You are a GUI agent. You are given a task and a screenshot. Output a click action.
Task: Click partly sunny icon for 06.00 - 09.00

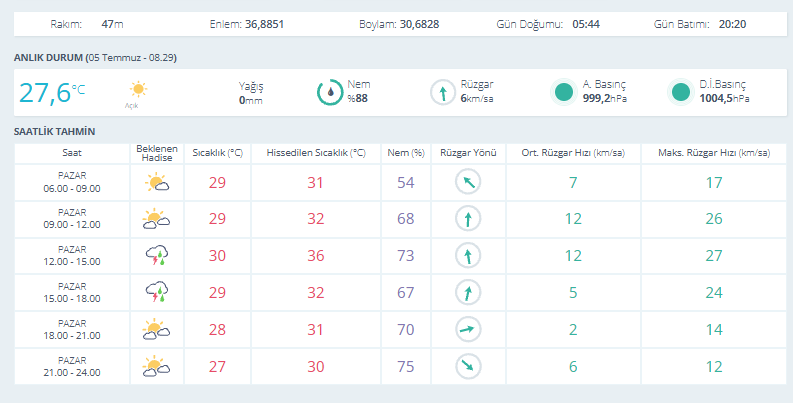pyautogui.click(x=157, y=182)
